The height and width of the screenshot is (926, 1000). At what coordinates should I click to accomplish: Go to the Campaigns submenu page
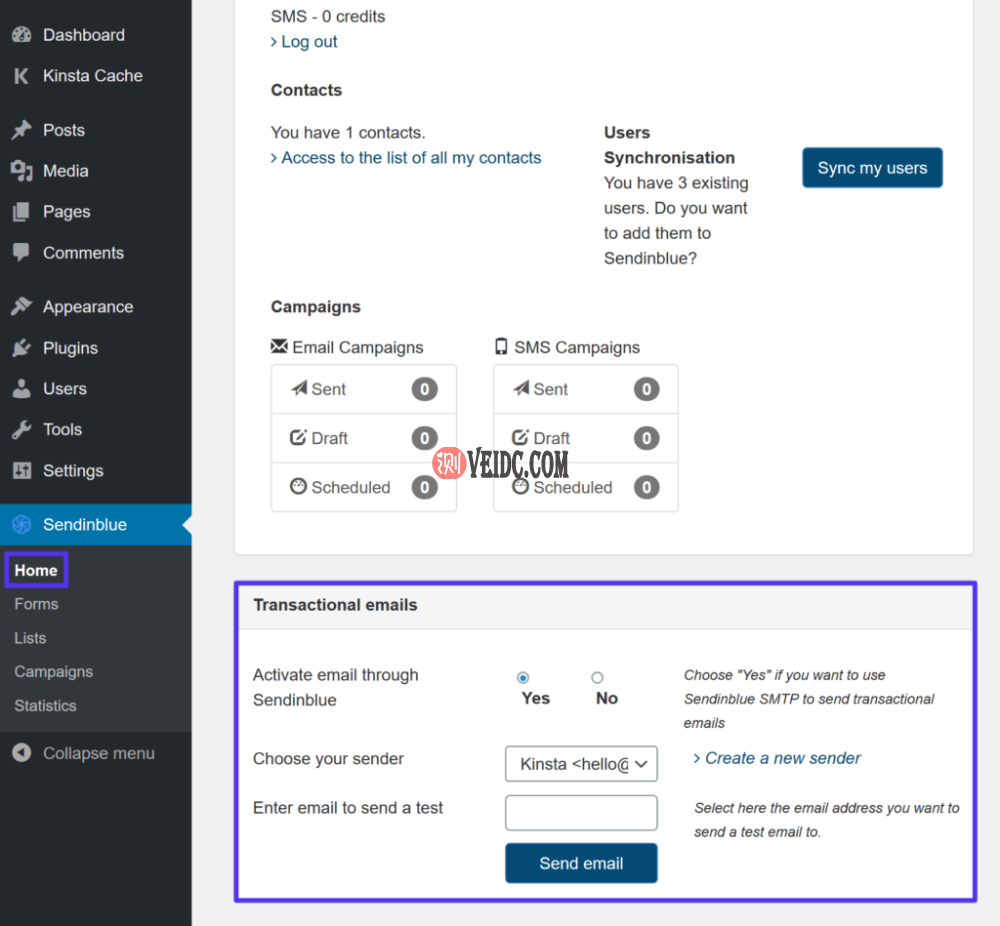click(x=53, y=672)
